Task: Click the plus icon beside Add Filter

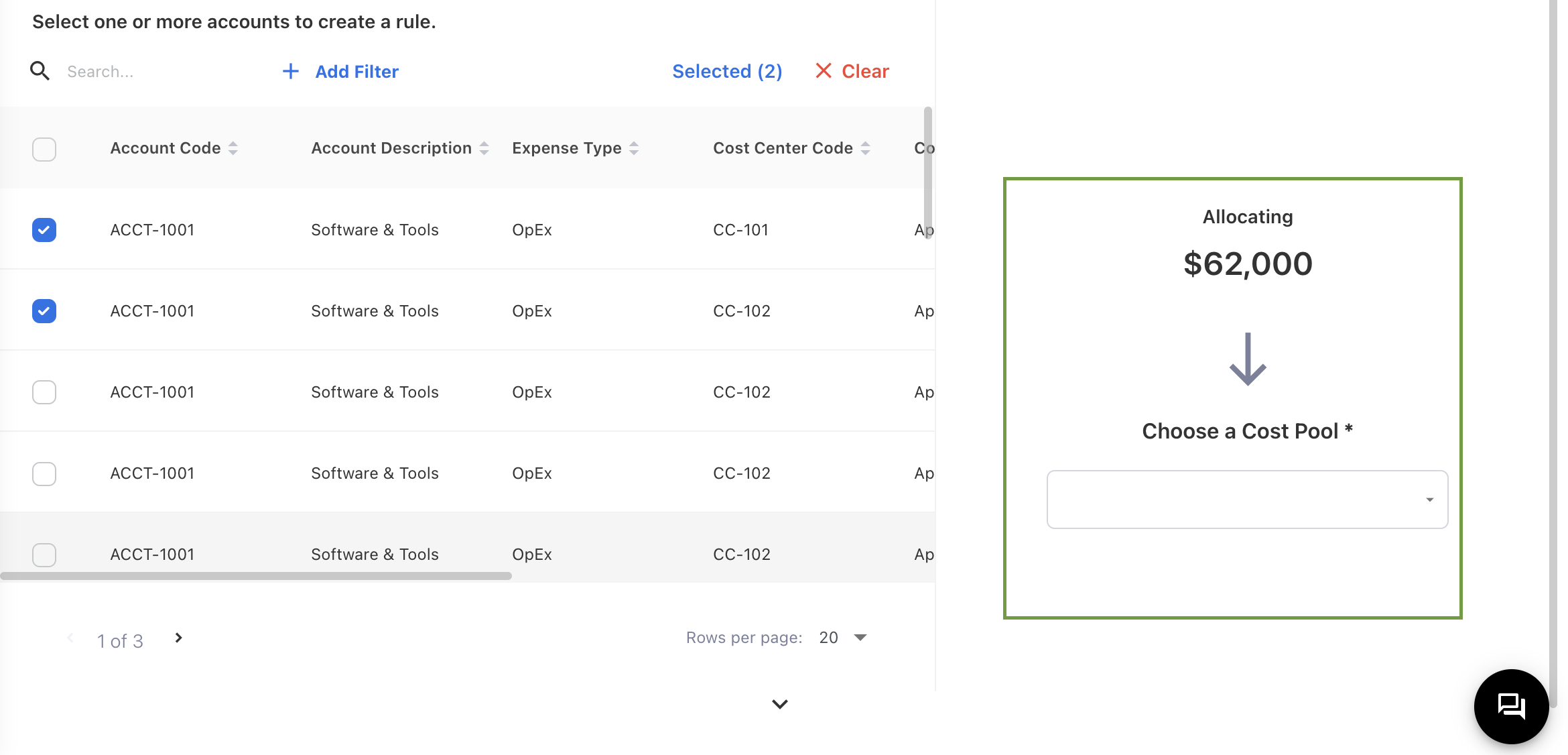Action: coord(290,71)
